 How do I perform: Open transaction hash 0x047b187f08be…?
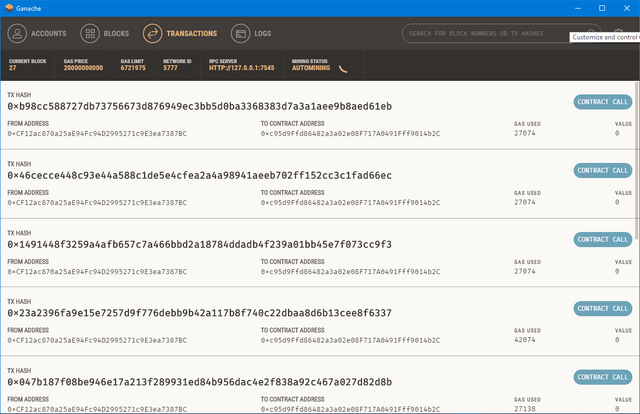[200, 382]
